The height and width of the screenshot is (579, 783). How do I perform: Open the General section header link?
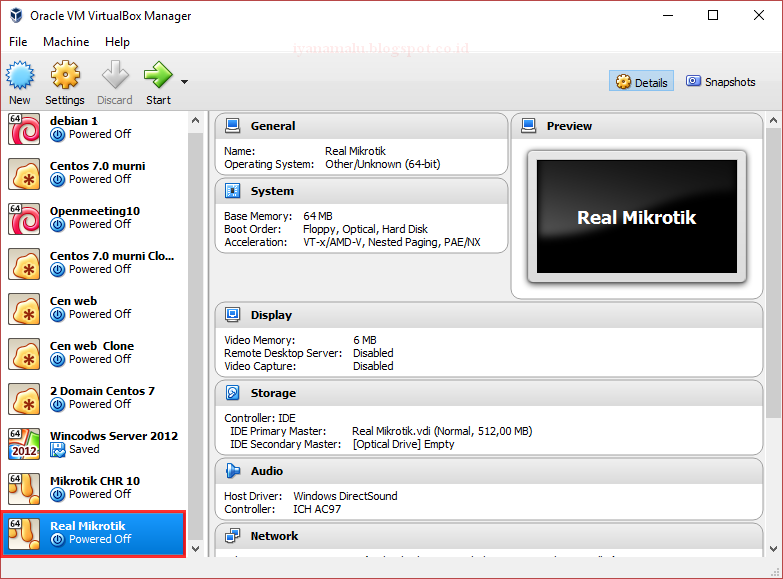273,126
